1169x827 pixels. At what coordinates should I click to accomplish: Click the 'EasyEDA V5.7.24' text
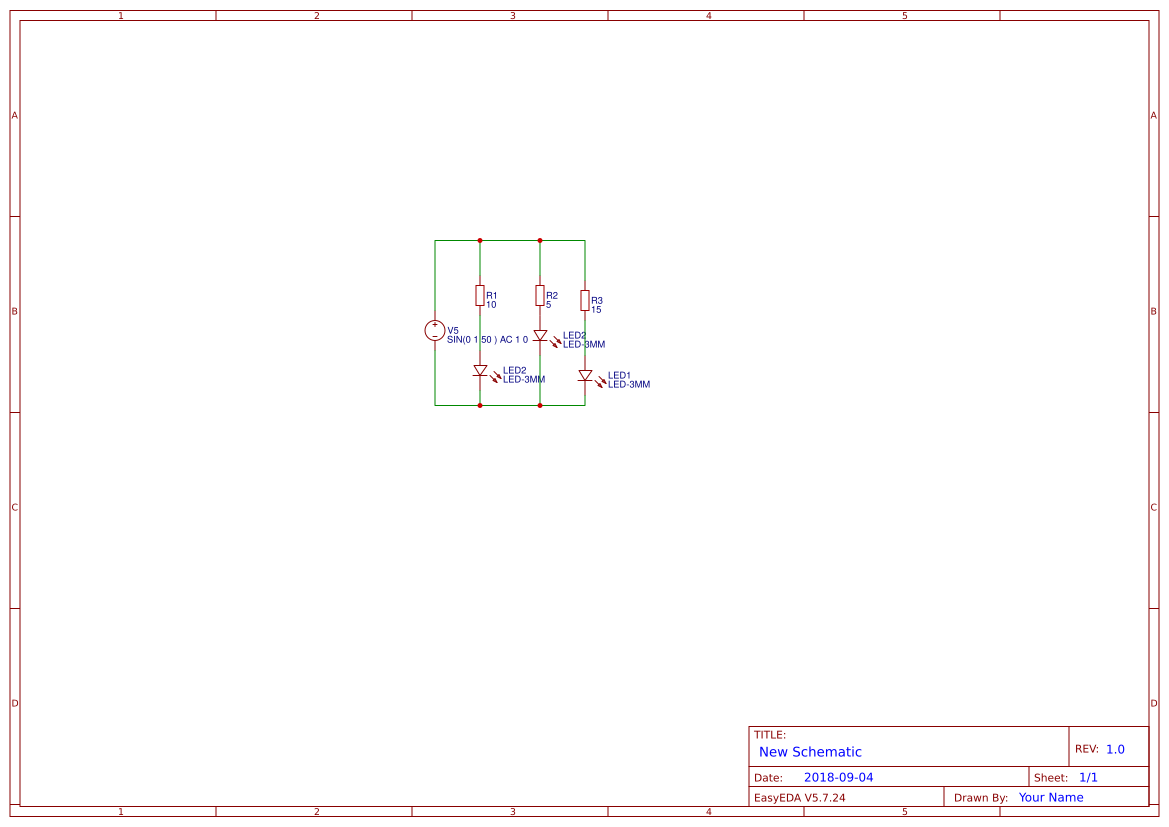pyautogui.click(x=800, y=798)
